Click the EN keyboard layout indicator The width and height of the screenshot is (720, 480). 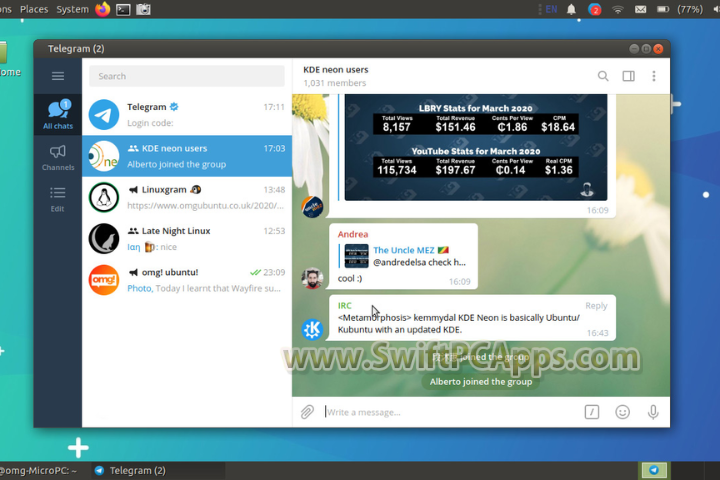pos(551,9)
